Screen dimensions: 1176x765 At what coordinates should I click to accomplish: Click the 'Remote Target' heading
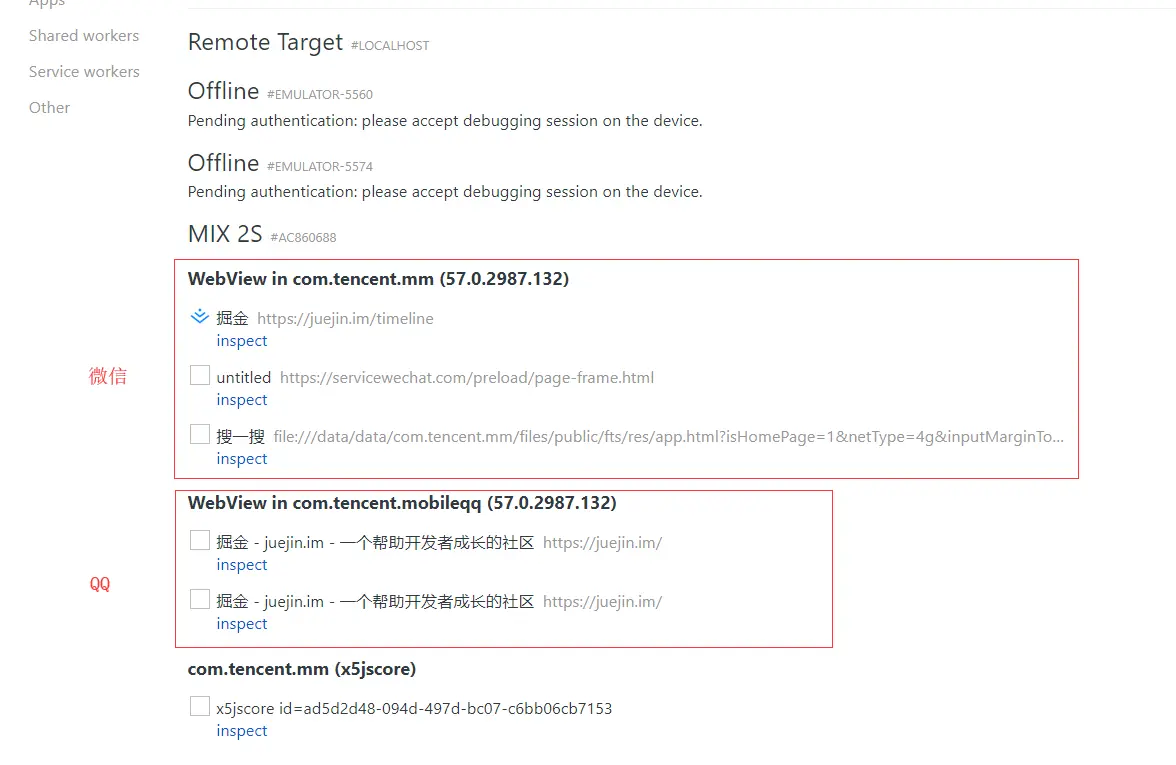(x=266, y=43)
